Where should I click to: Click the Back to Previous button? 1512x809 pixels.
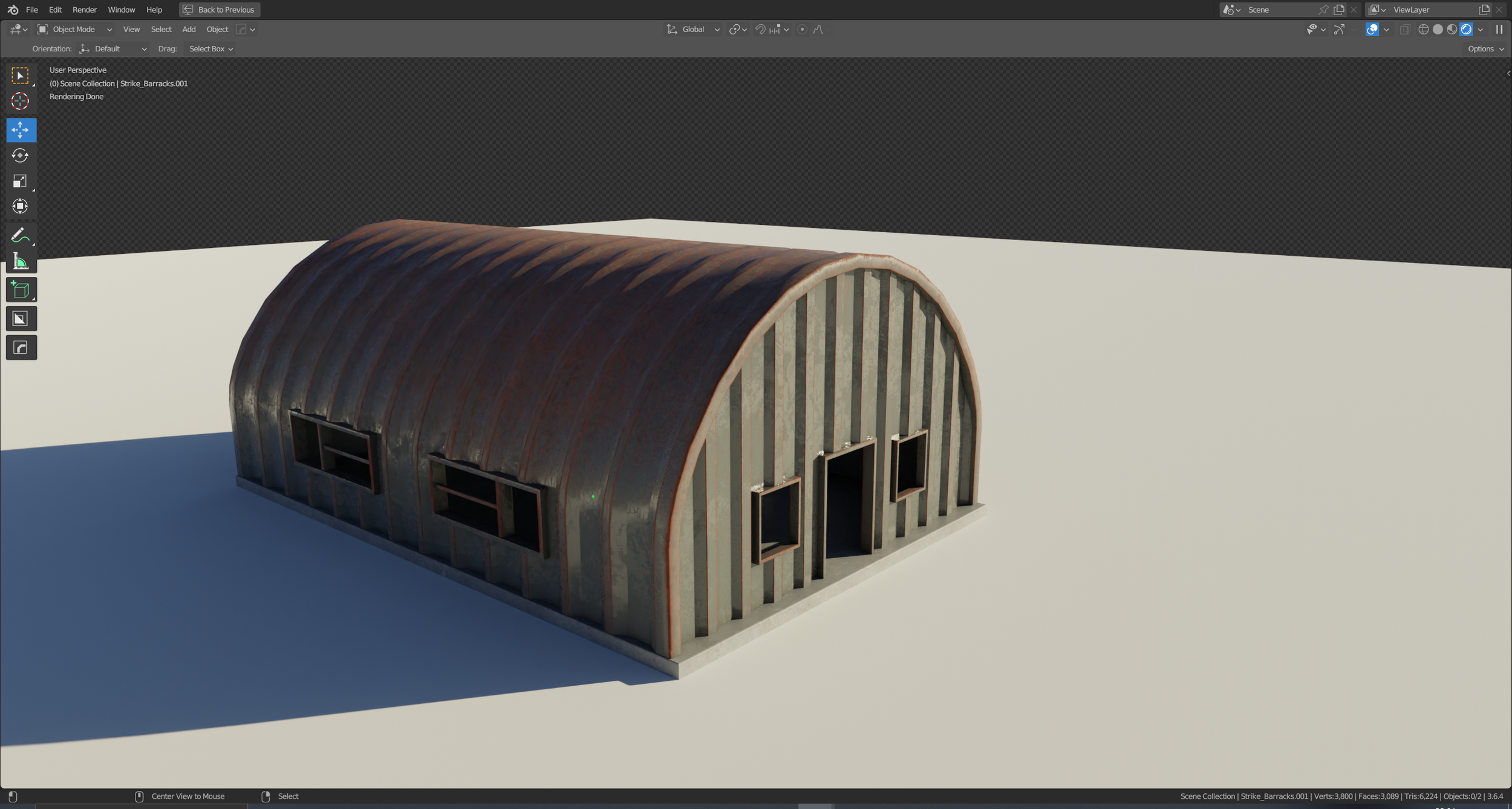[x=220, y=10]
